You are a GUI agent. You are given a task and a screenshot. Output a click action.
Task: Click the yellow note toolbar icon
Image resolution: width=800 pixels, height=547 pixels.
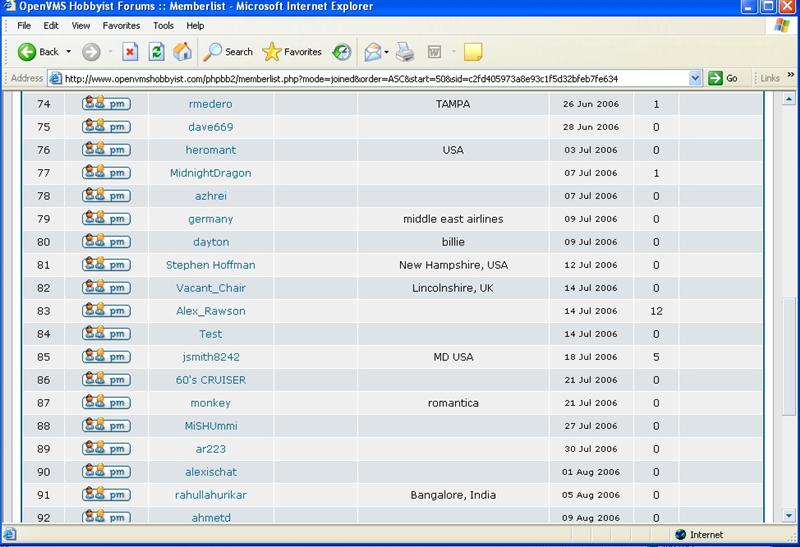pyautogui.click(x=473, y=52)
